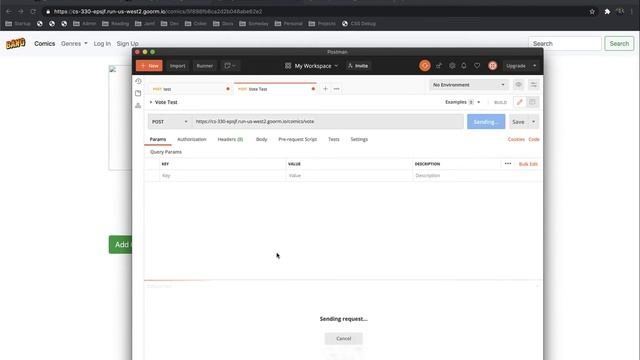Expand the Genres dropdown in site navbar
This screenshot has height=360, width=640.
tap(74, 43)
